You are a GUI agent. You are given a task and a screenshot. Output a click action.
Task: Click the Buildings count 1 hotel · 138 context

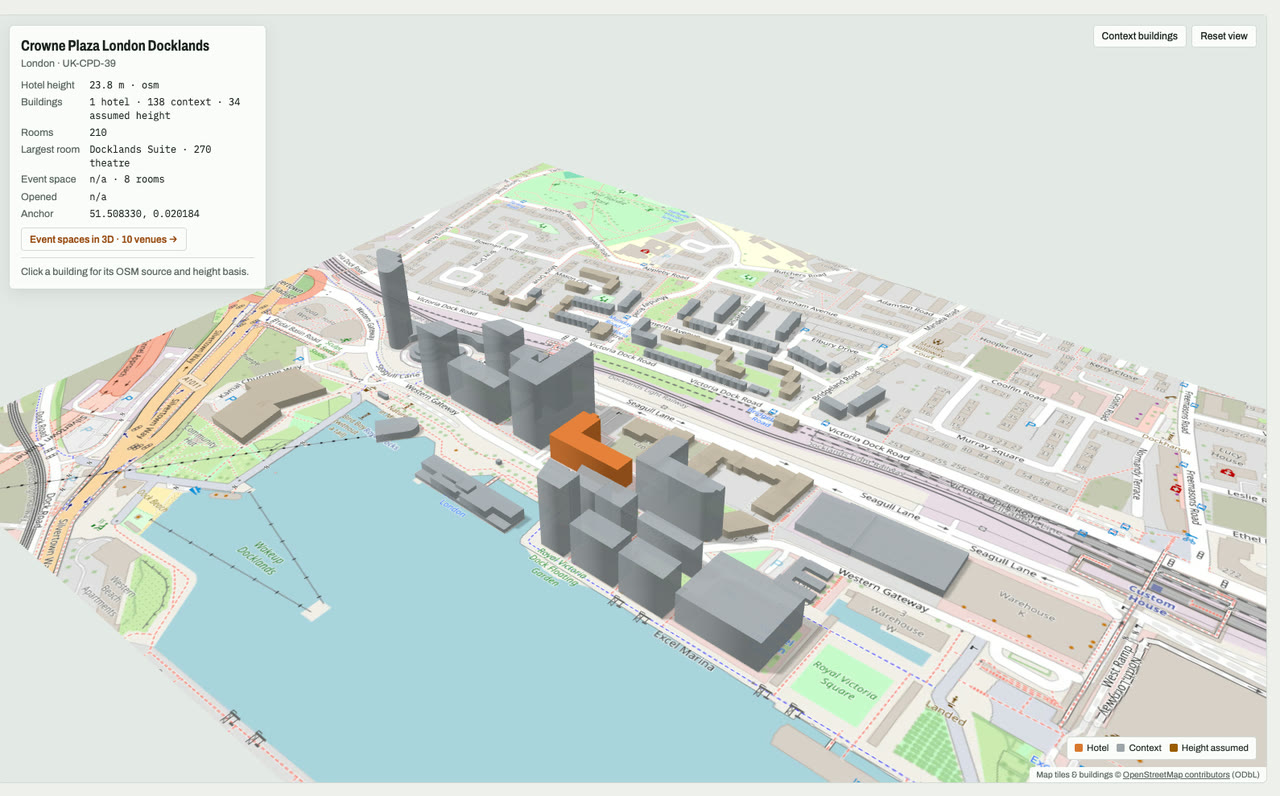[165, 108]
